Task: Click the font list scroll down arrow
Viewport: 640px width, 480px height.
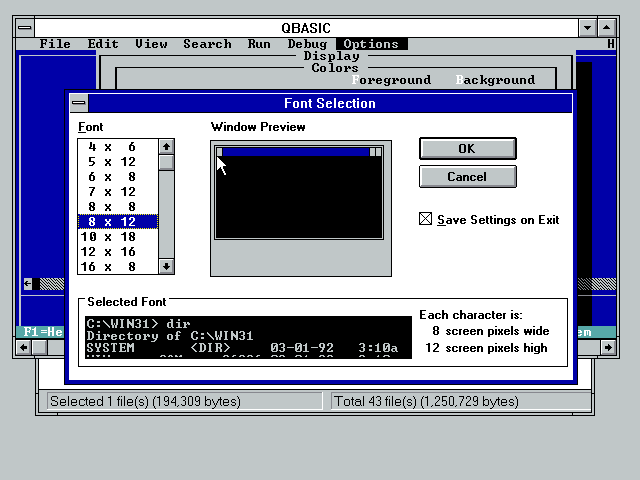Action: pyautogui.click(x=166, y=267)
